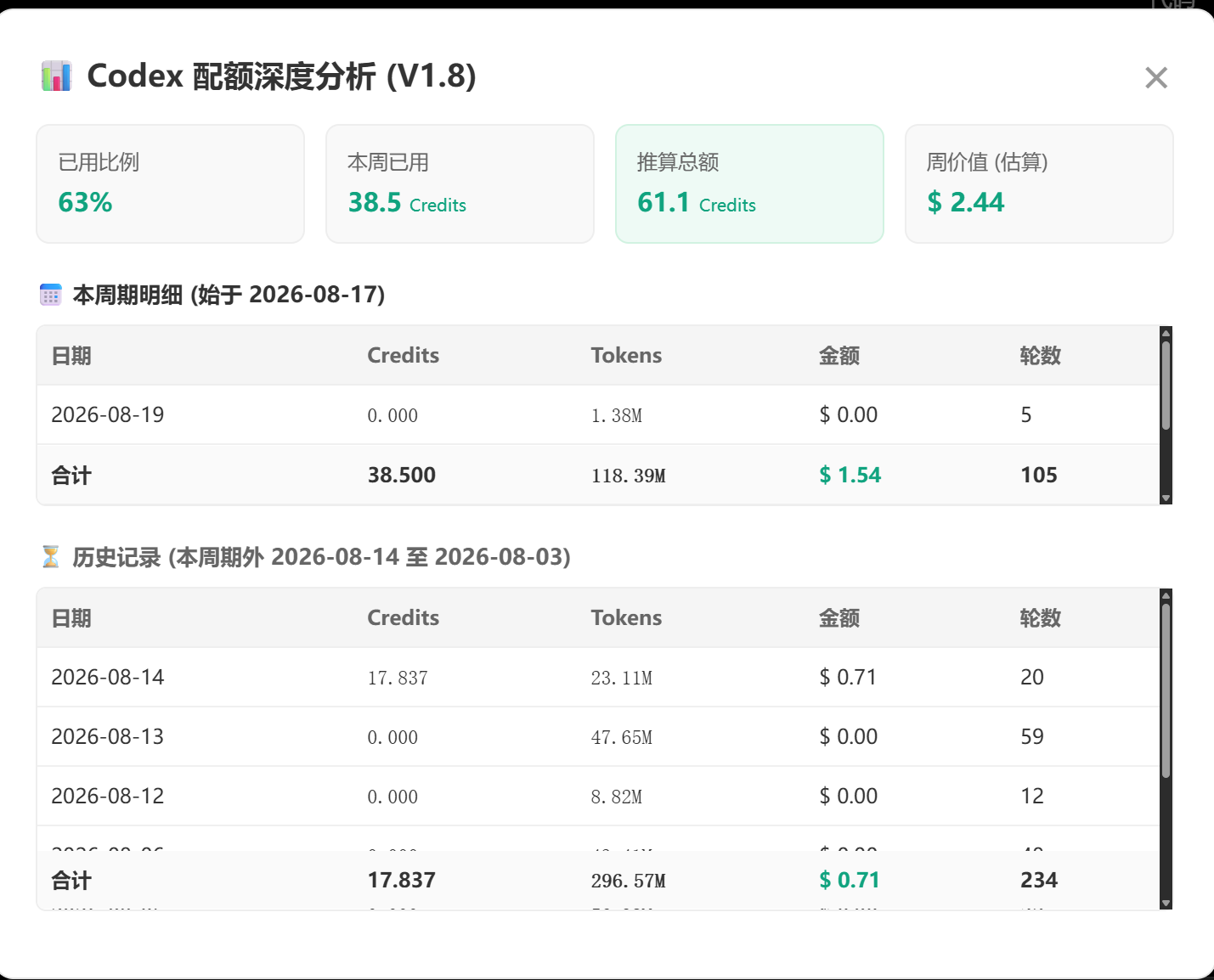Click the bar chart icon beside the Codex title
This screenshot has height=980, width=1214.
56,76
